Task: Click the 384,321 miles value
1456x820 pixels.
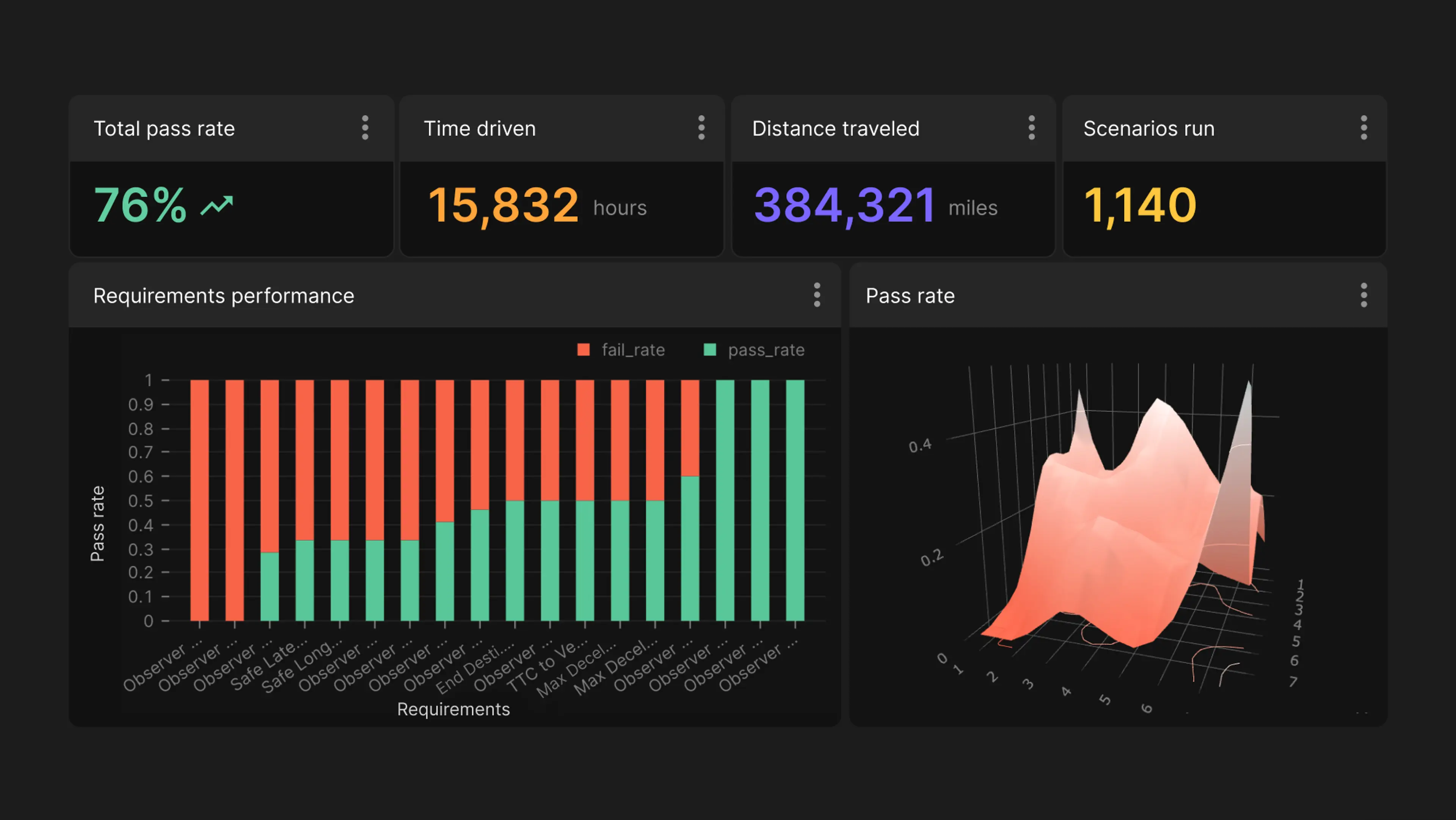Action: [x=844, y=205]
